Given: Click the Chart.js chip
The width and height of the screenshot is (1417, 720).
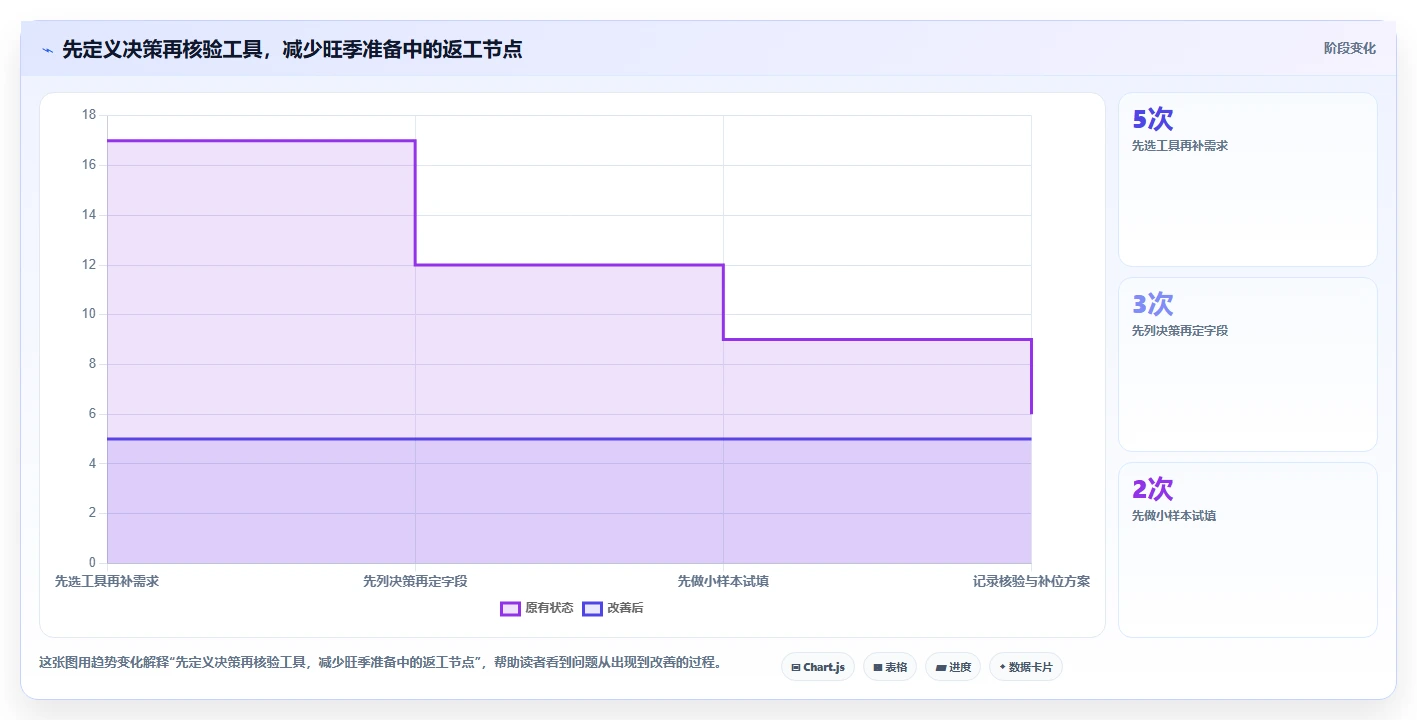Looking at the screenshot, I should 817,667.
